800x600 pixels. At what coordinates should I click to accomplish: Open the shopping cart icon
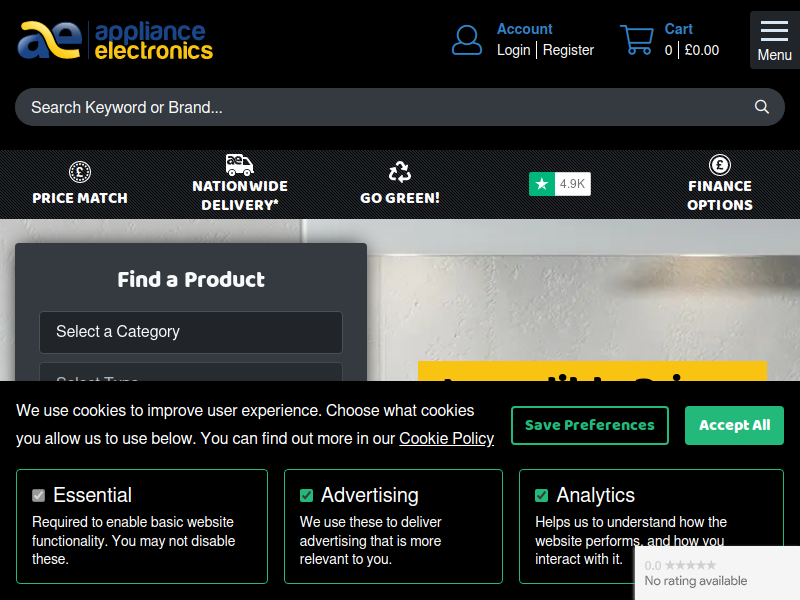(637, 40)
